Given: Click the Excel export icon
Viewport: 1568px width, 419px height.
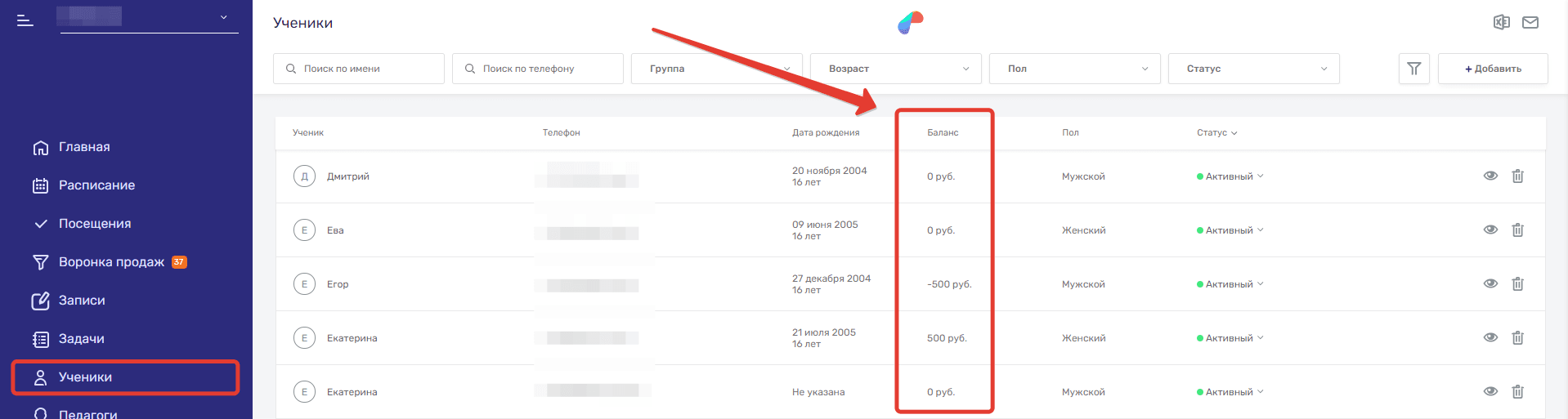Looking at the screenshot, I should coord(1501,22).
